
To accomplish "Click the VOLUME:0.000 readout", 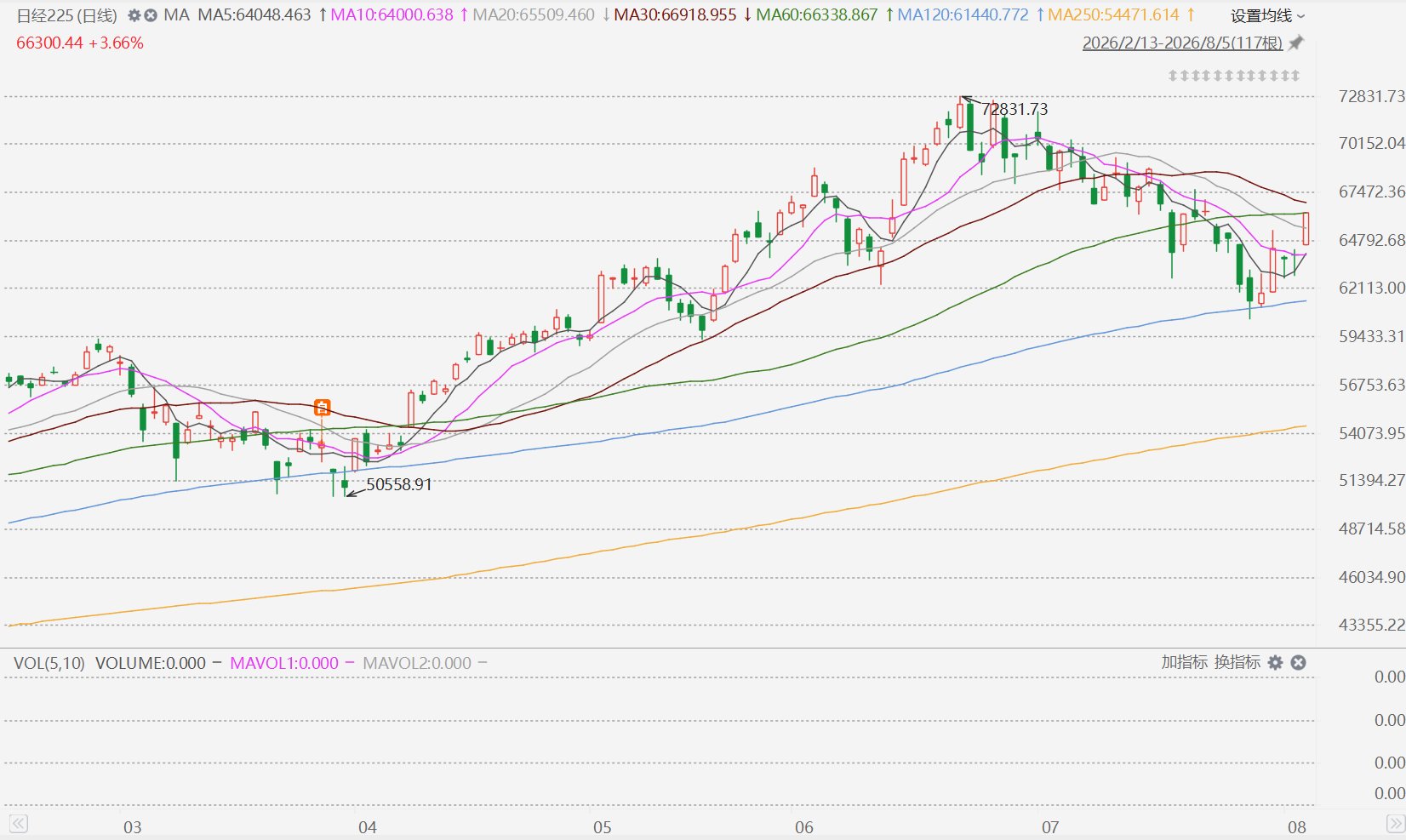I will click(151, 663).
